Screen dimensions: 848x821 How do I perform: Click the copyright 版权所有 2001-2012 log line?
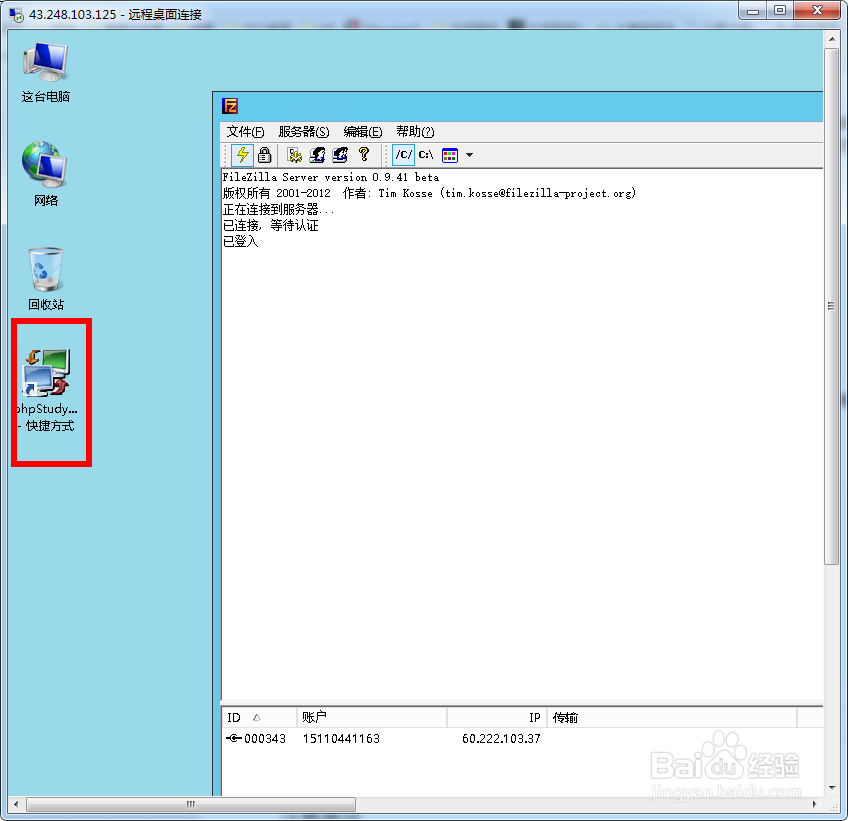(x=429, y=193)
